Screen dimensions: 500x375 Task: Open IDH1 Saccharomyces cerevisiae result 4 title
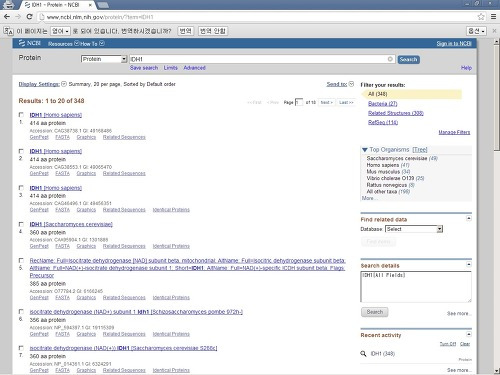click(x=71, y=224)
